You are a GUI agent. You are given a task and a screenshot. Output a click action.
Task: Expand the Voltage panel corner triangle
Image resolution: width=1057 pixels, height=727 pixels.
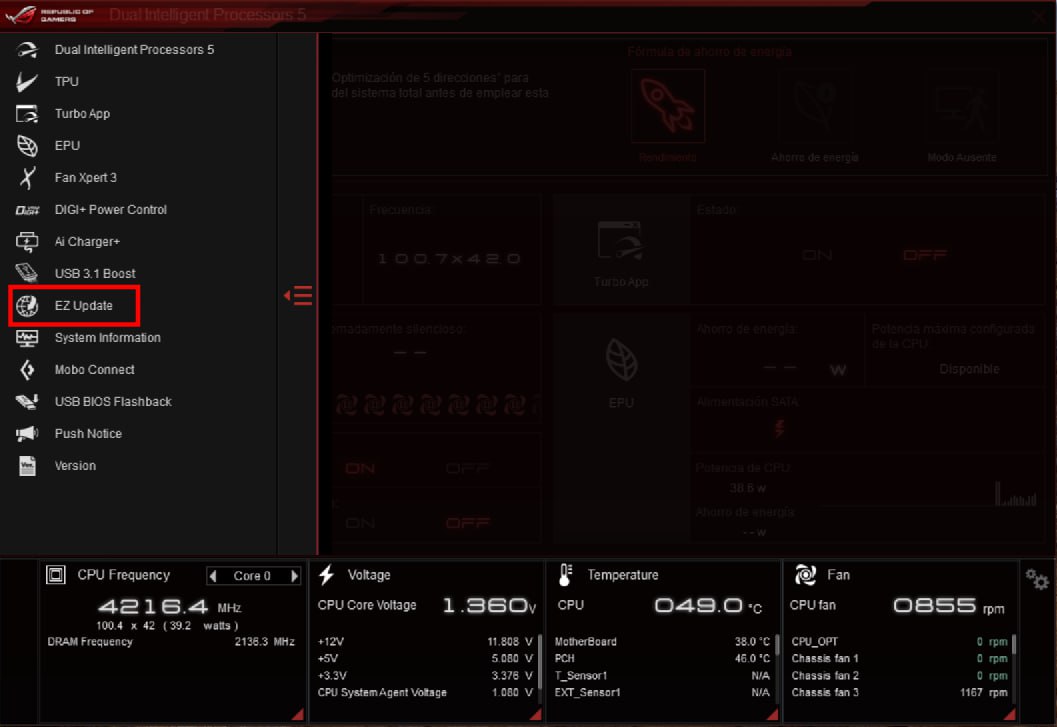pos(535,714)
